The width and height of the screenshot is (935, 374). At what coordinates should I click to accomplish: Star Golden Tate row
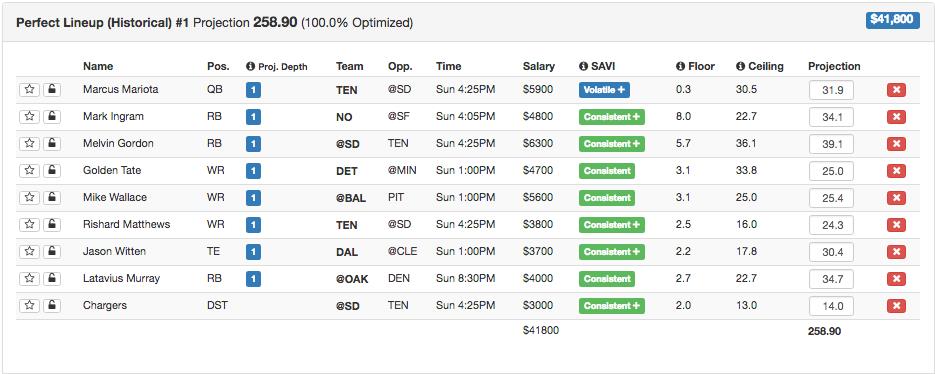29,171
